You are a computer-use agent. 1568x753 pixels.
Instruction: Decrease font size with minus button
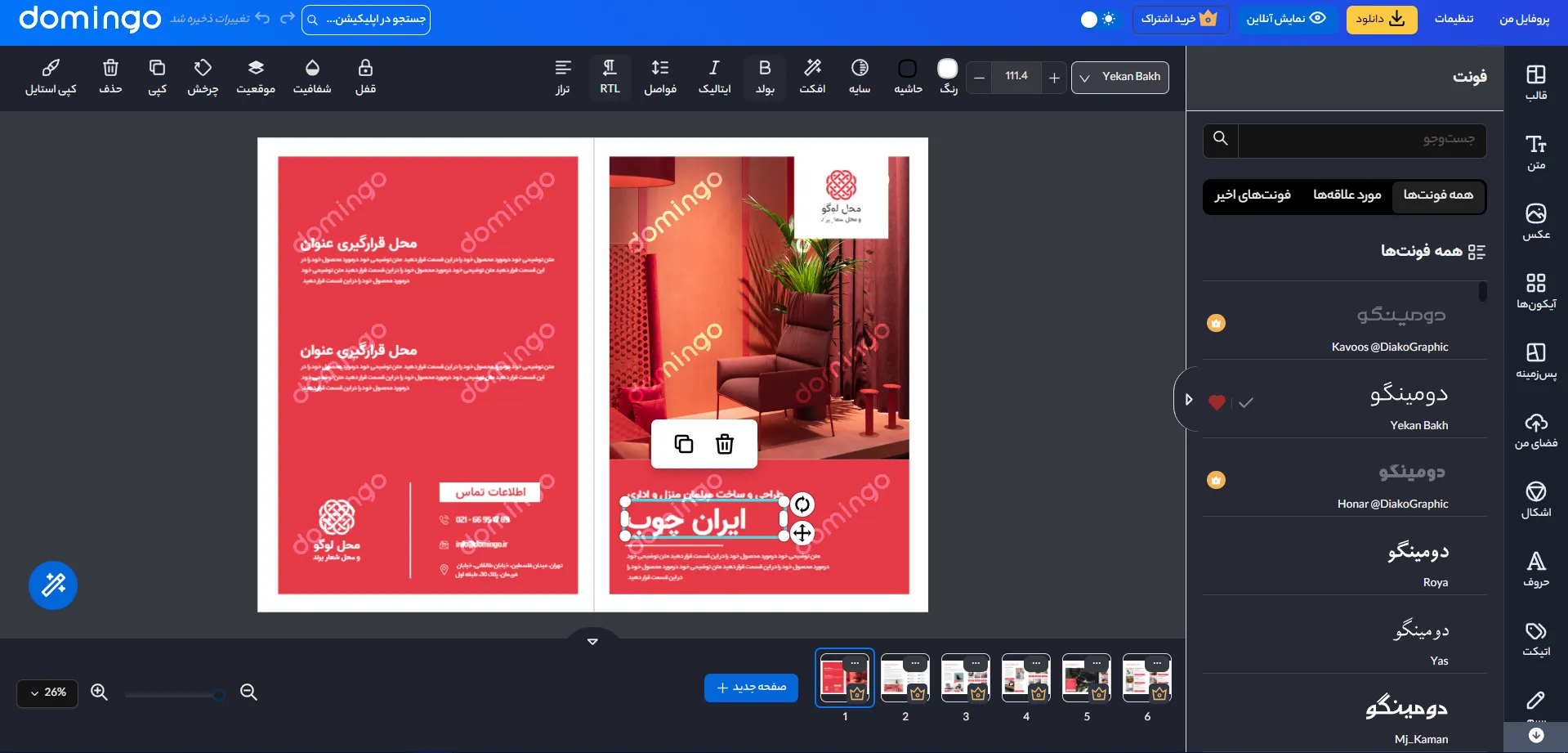pos(979,78)
